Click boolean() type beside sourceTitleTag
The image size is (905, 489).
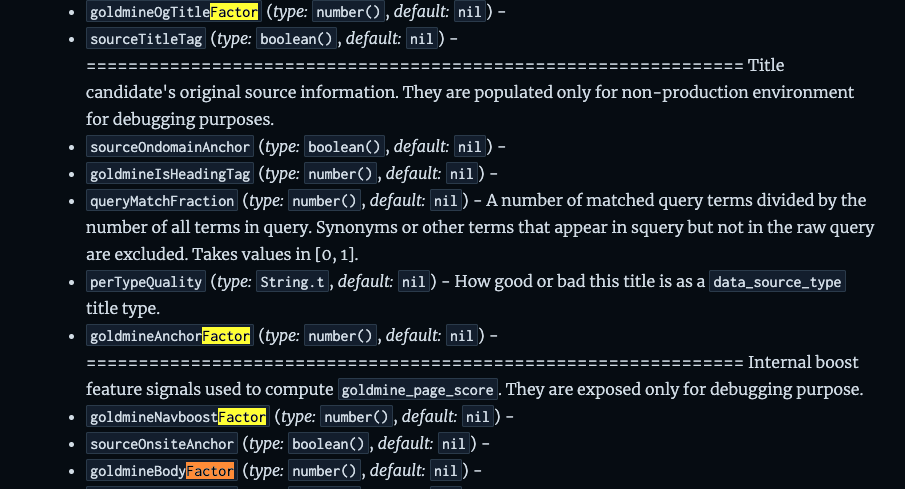[x=296, y=40]
